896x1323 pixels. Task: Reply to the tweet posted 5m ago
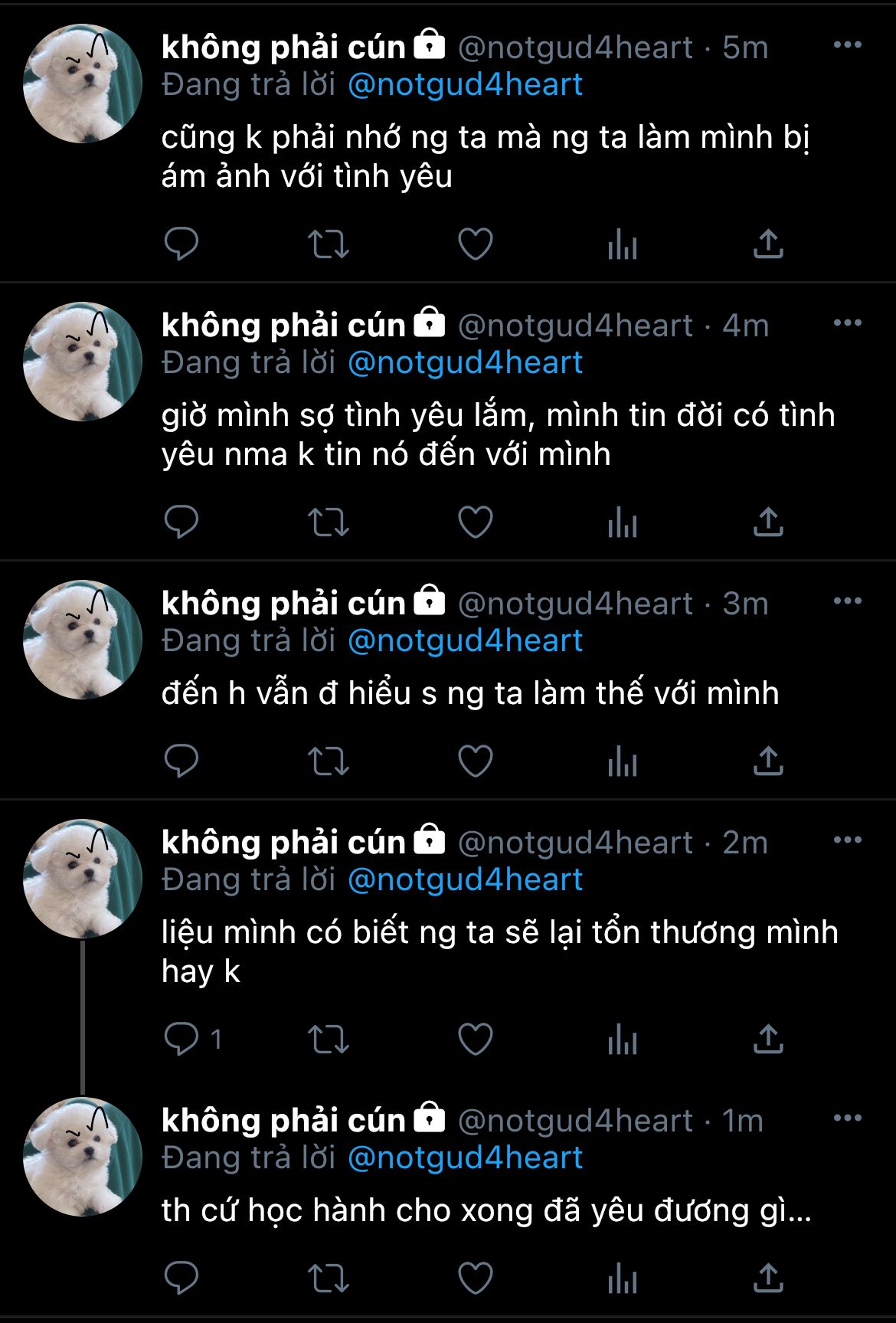(181, 244)
